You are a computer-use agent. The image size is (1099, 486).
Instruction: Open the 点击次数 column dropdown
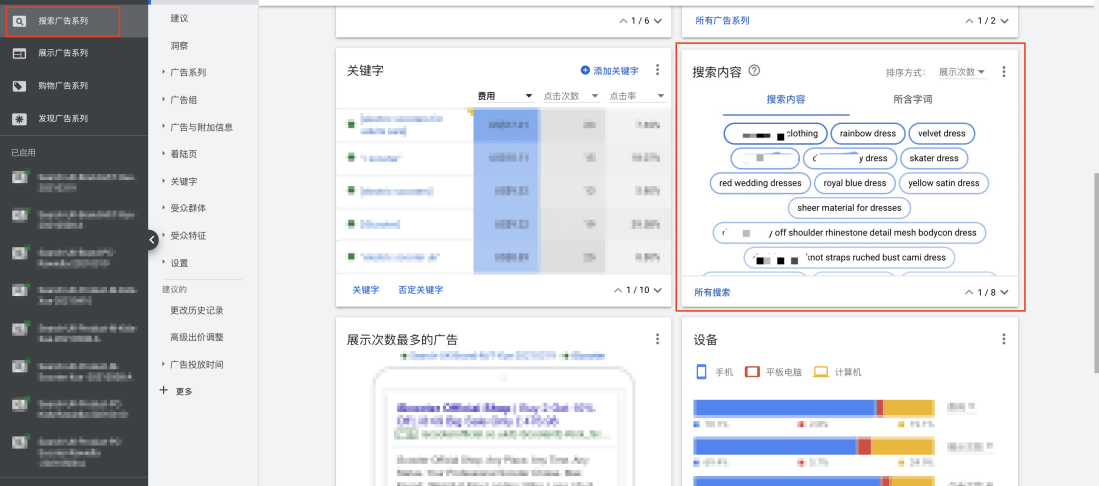(x=571, y=96)
